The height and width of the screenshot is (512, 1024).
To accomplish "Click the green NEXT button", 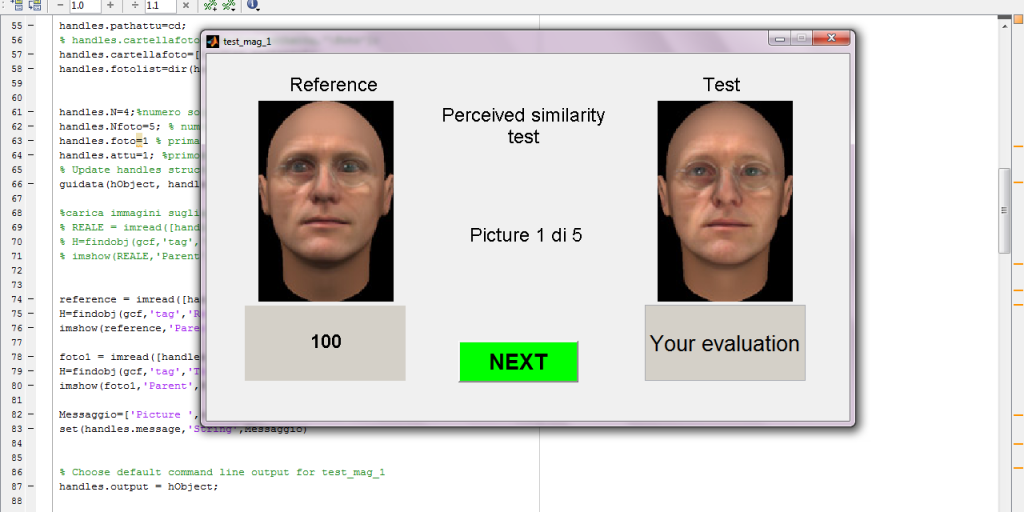I will tap(518, 362).
